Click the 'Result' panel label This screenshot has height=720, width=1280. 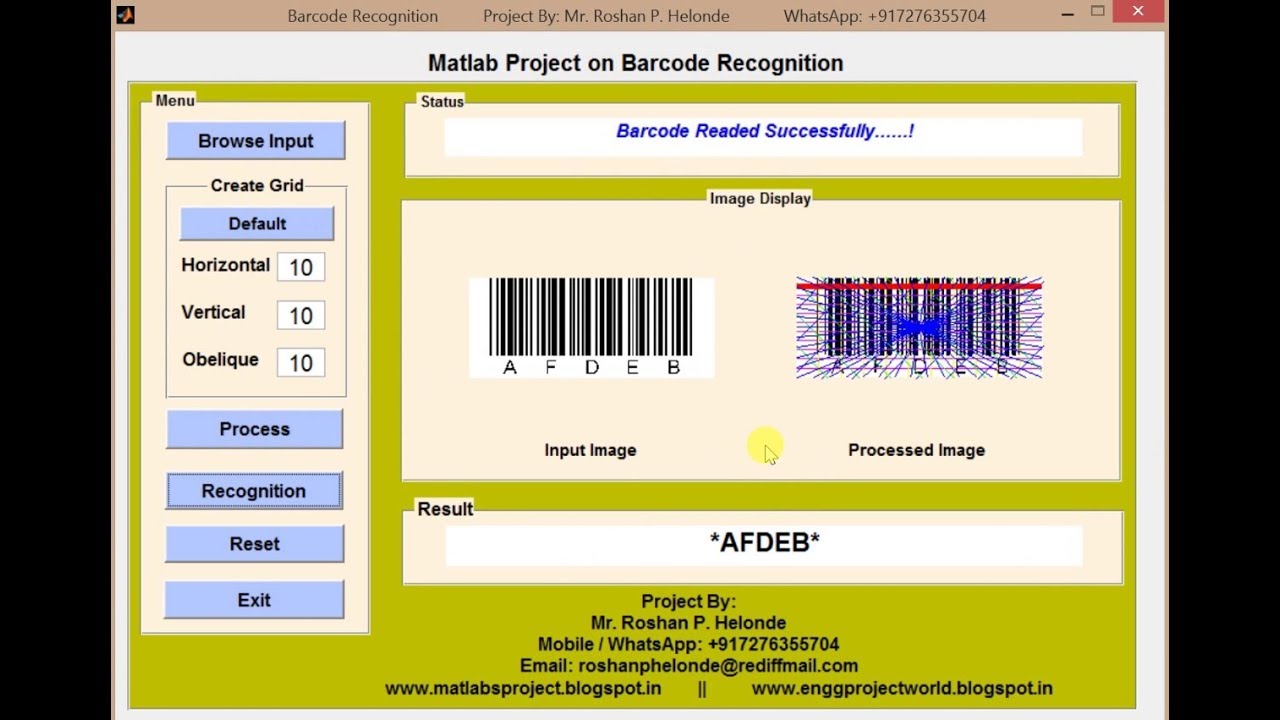point(445,509)
